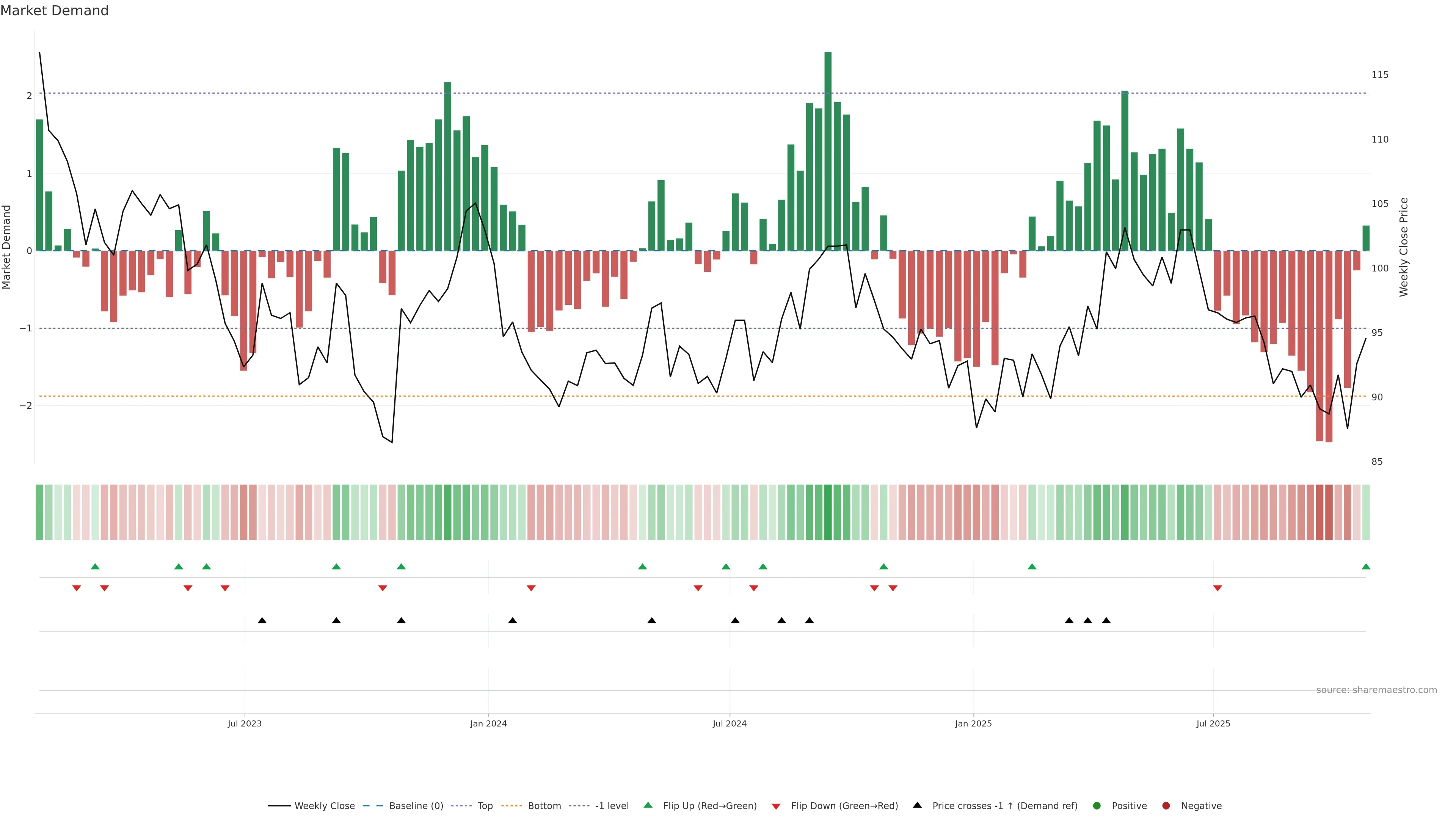This screenshot has width=1456, height=819.
Task: Click the darkest green heatmap cell near Sep 2024
Action: coord(827,512)
